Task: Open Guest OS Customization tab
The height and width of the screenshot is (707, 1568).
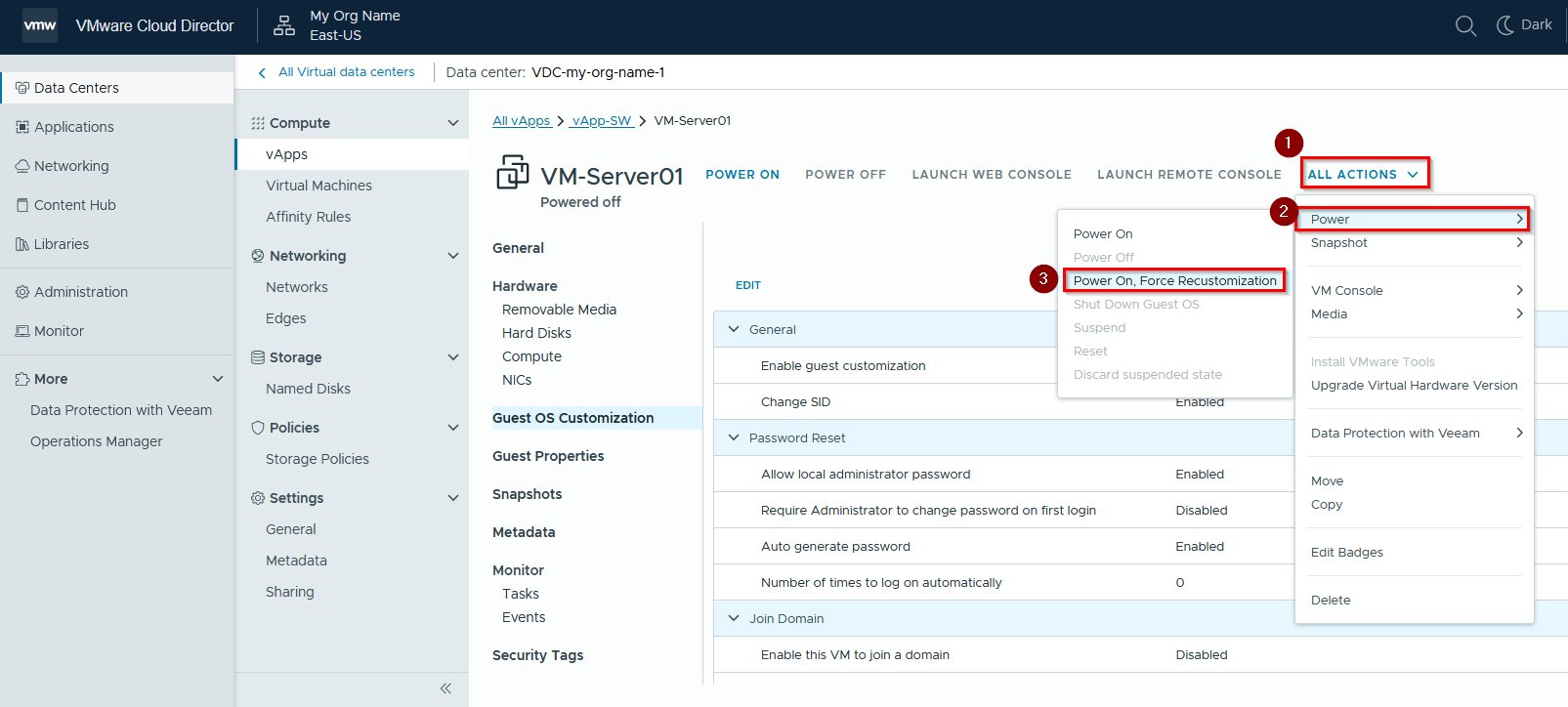Action: 573,418
